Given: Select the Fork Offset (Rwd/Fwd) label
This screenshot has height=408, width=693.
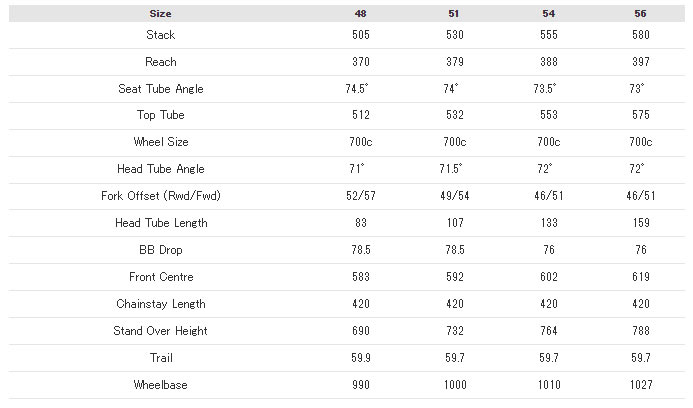Looking at the screenshot, I should pos(161,196).
